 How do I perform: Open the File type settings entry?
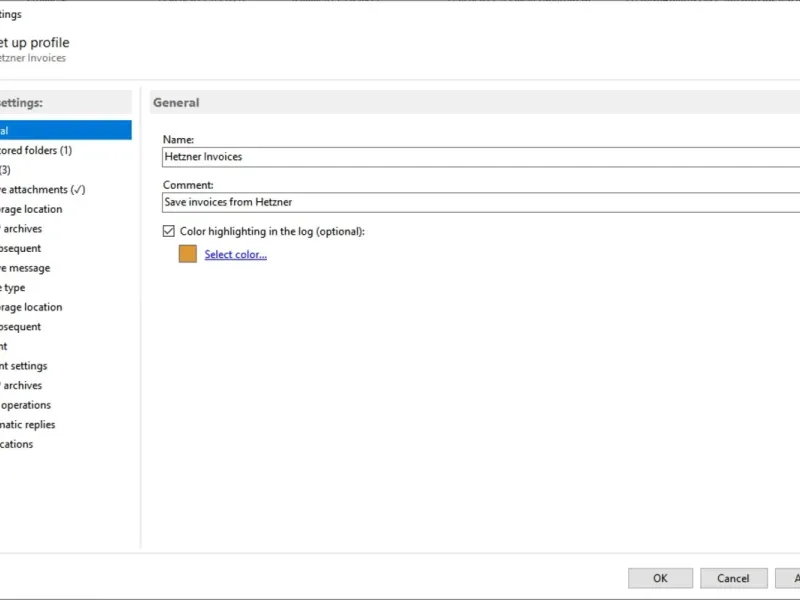click(x=14, y=287)
